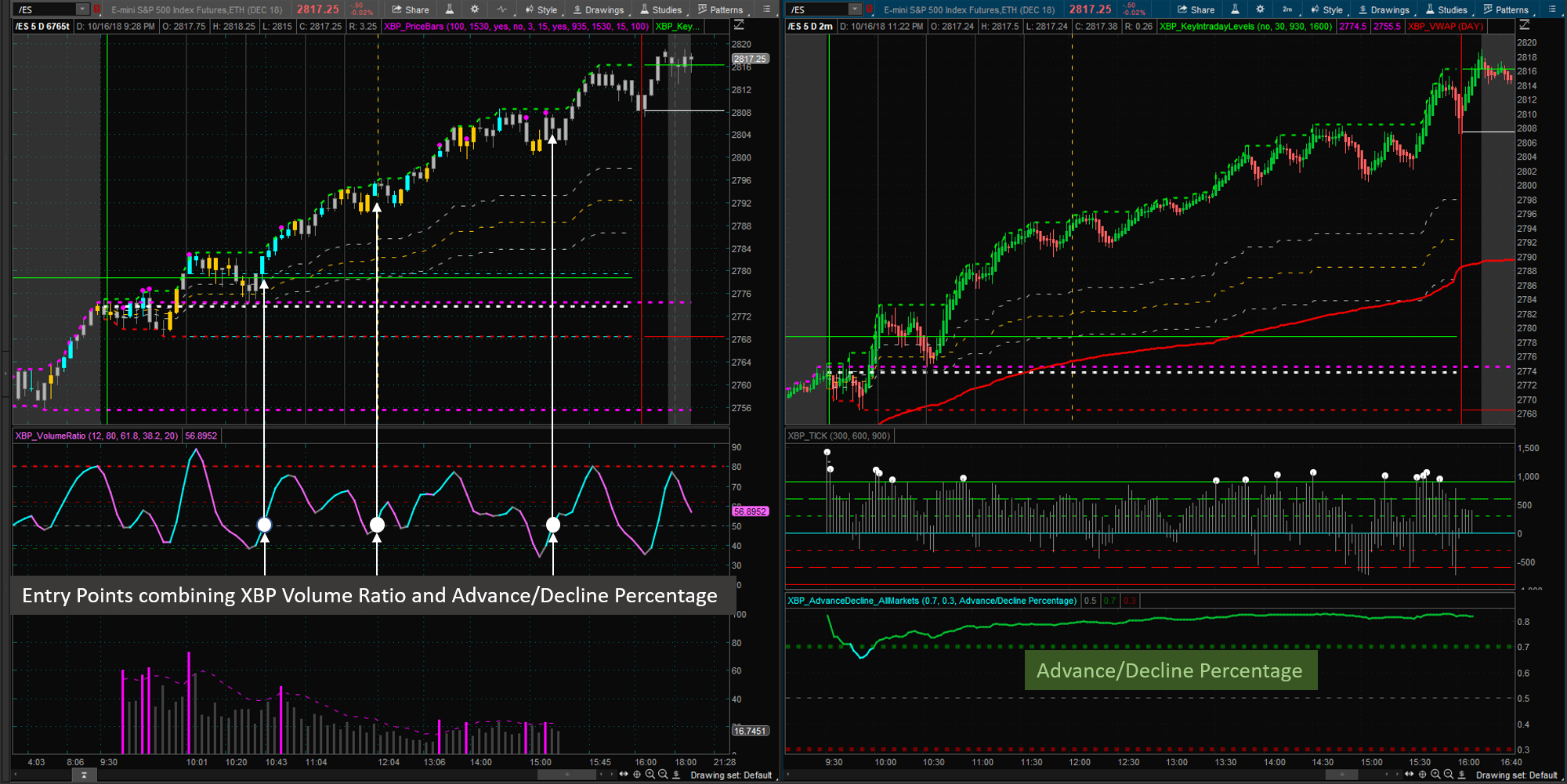Screen dimensions: 1567x784
Task: Click zoom in magnifier below left chart
Action: [x=650, y=775]
